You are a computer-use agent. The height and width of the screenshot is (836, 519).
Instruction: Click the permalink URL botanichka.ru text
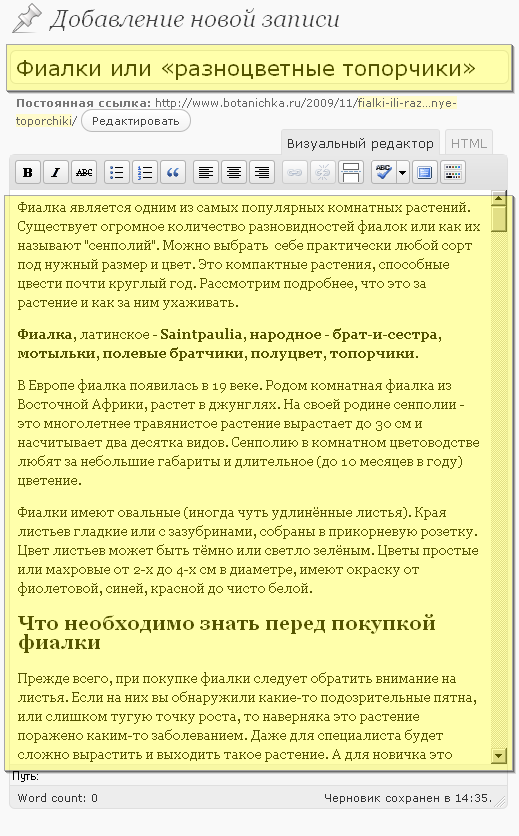click(306, 103)
